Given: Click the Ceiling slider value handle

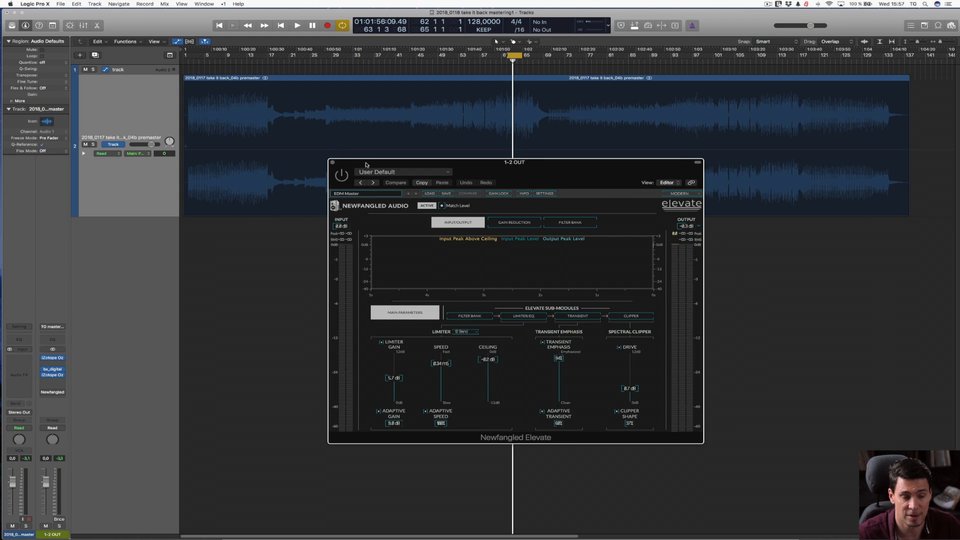Looking at the screenshot, I should coord(488,359).
